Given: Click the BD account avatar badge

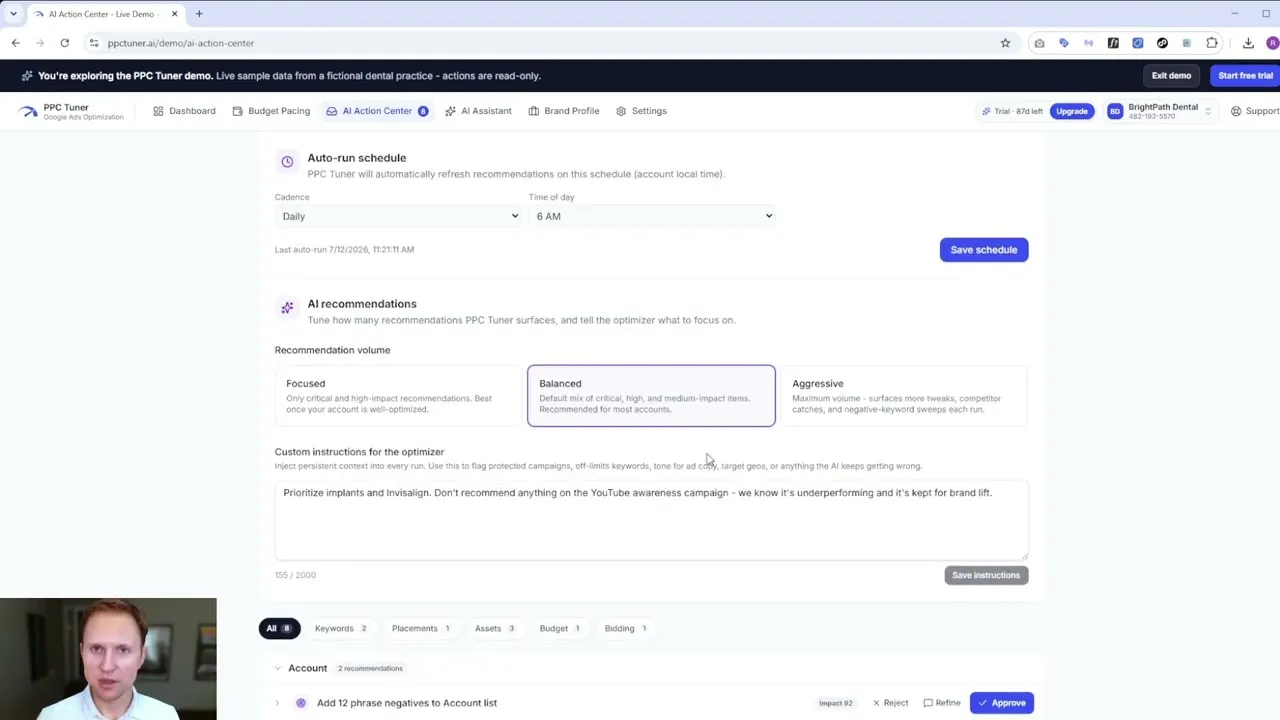Looking at the screenshot, I should click(1115, 111).
